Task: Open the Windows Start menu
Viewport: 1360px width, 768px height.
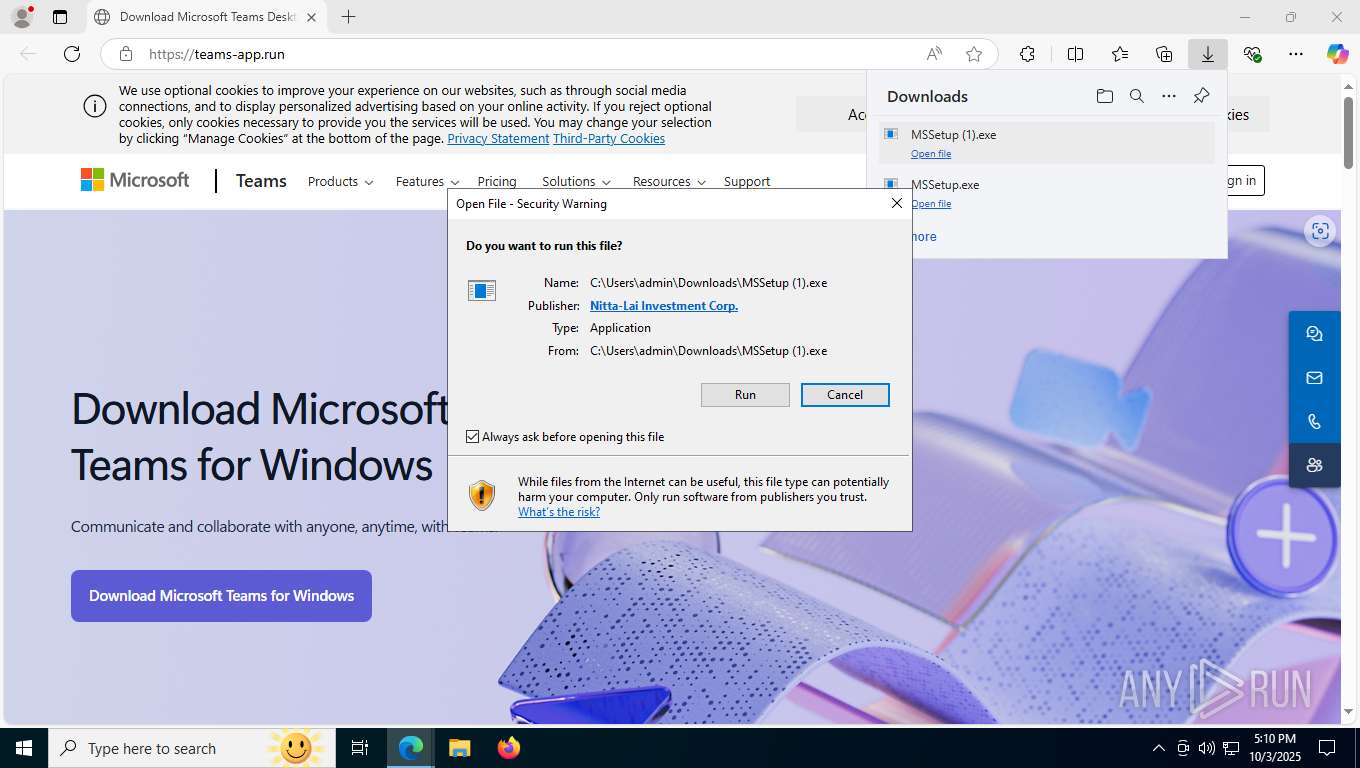Action: point(24,748)
